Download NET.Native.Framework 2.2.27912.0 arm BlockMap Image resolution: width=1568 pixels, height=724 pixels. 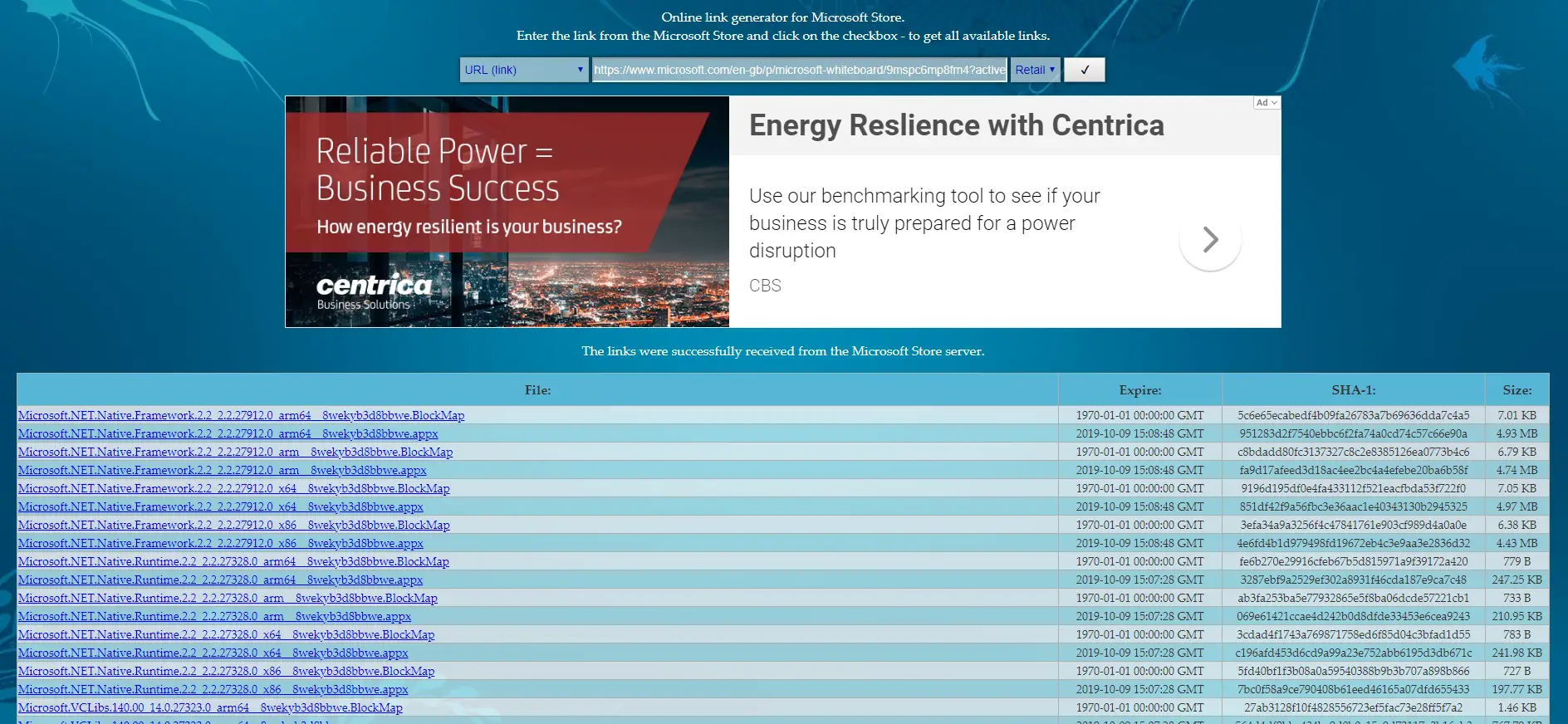tap(236, 452)
